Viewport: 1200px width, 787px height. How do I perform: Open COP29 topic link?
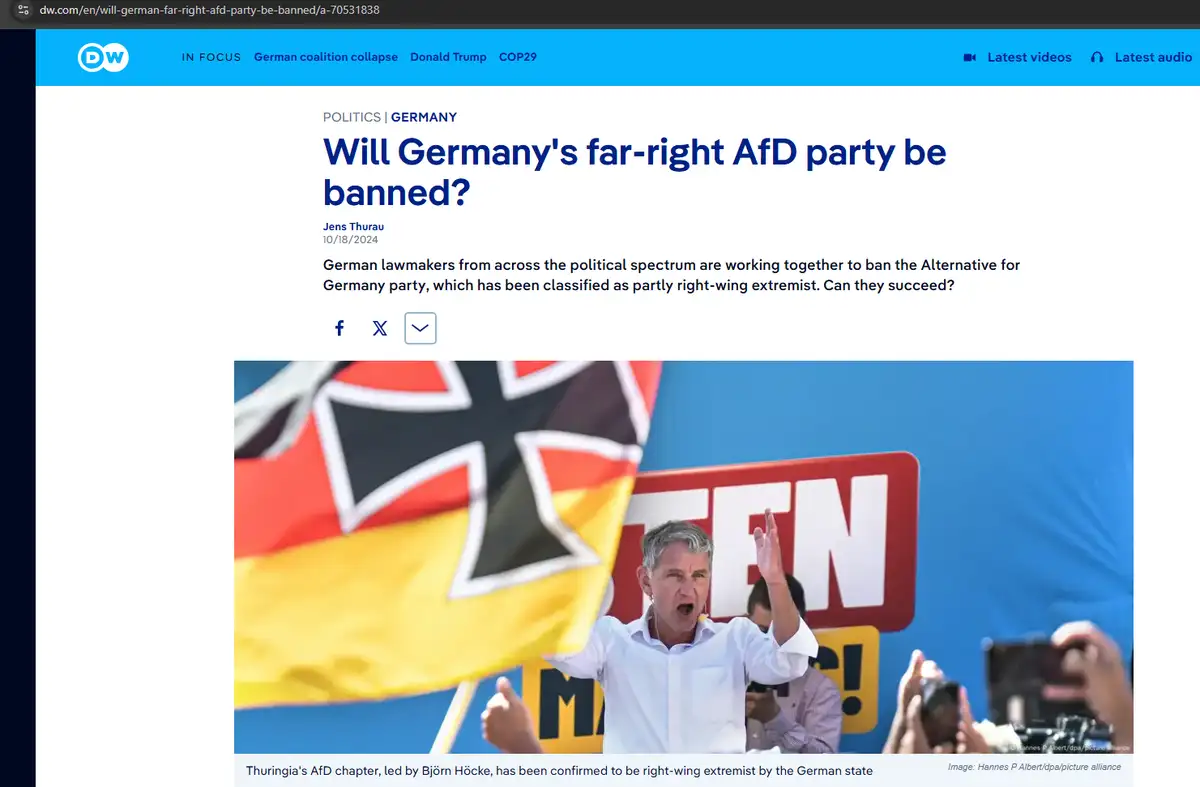coord(518,57)
